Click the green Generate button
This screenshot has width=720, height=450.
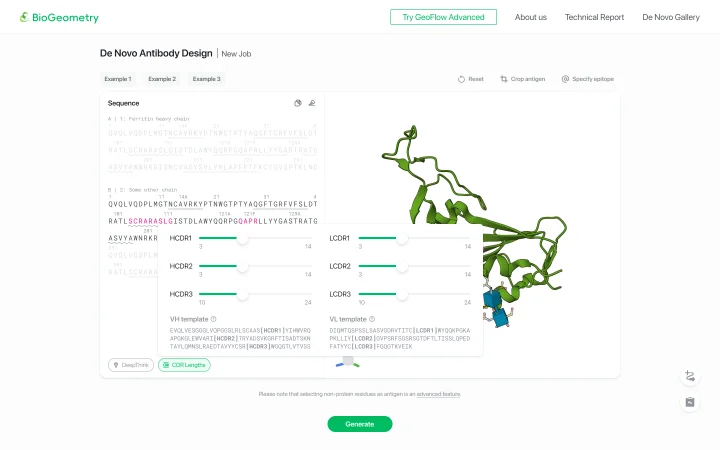tap(360, 424)
